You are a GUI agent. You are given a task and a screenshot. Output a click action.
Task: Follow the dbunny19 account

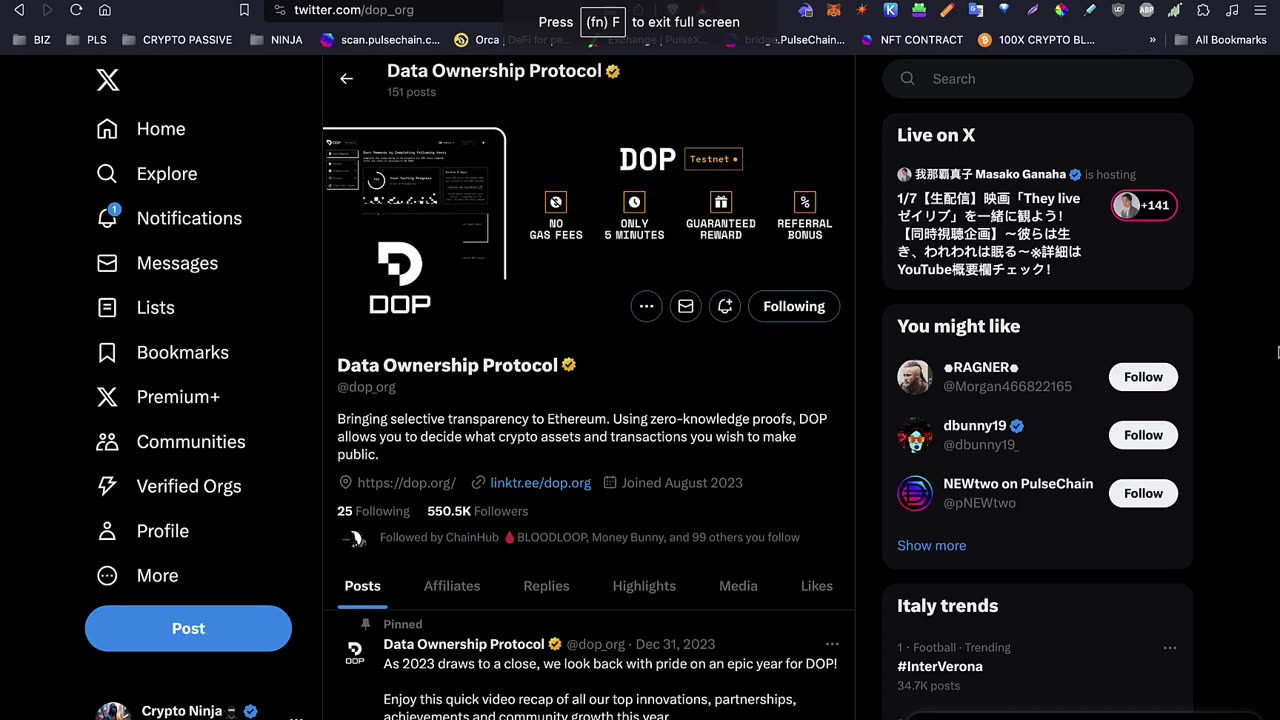(1143, 435)
